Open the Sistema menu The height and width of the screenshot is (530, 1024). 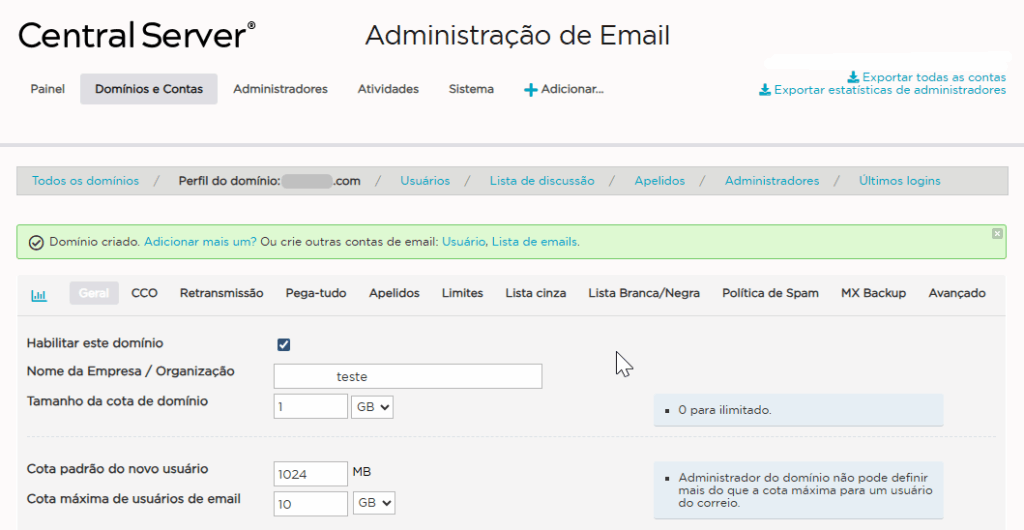click(471, 89)
